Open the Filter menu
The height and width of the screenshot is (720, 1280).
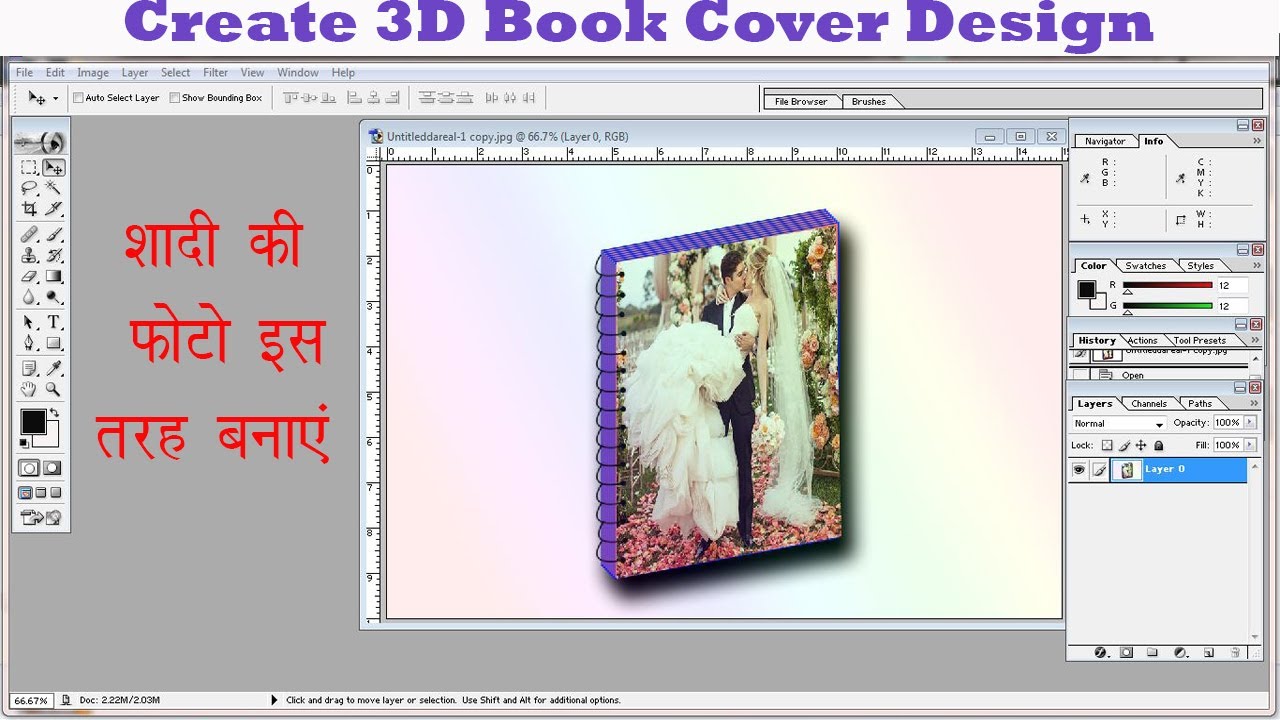point(215,73)
